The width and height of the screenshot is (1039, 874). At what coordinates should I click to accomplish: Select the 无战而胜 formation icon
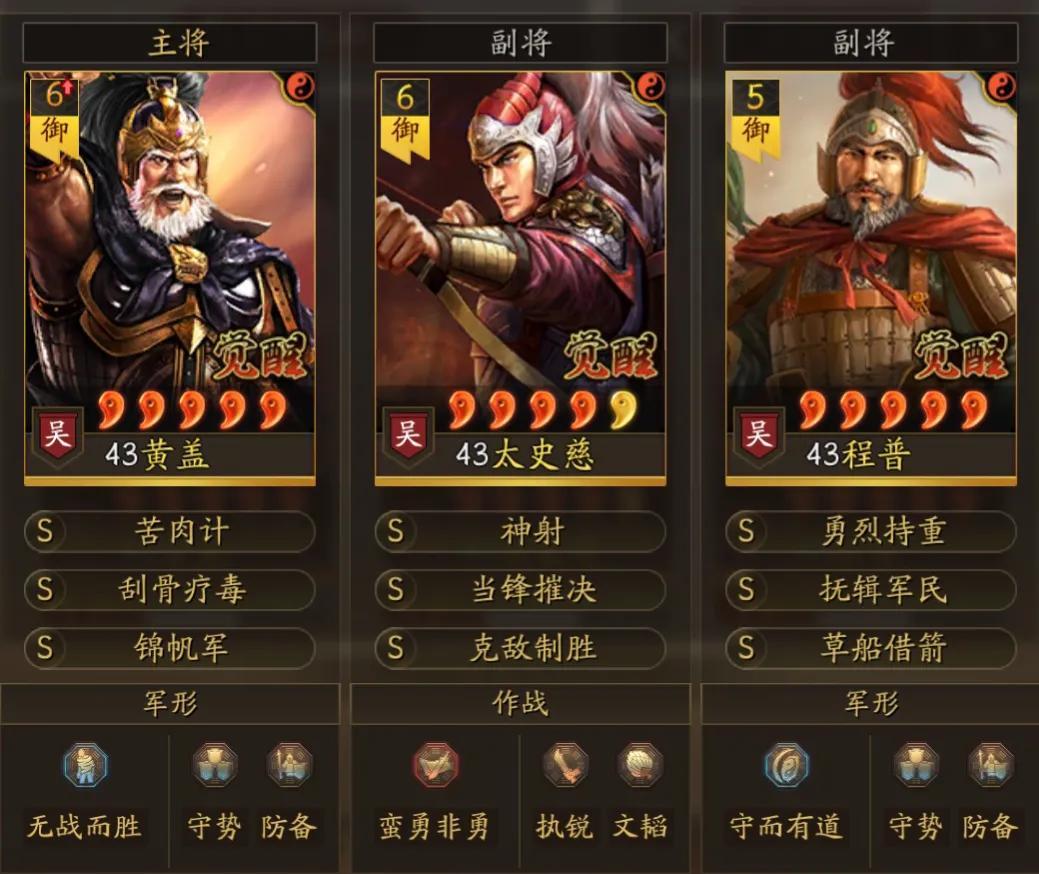pos(85,765)
